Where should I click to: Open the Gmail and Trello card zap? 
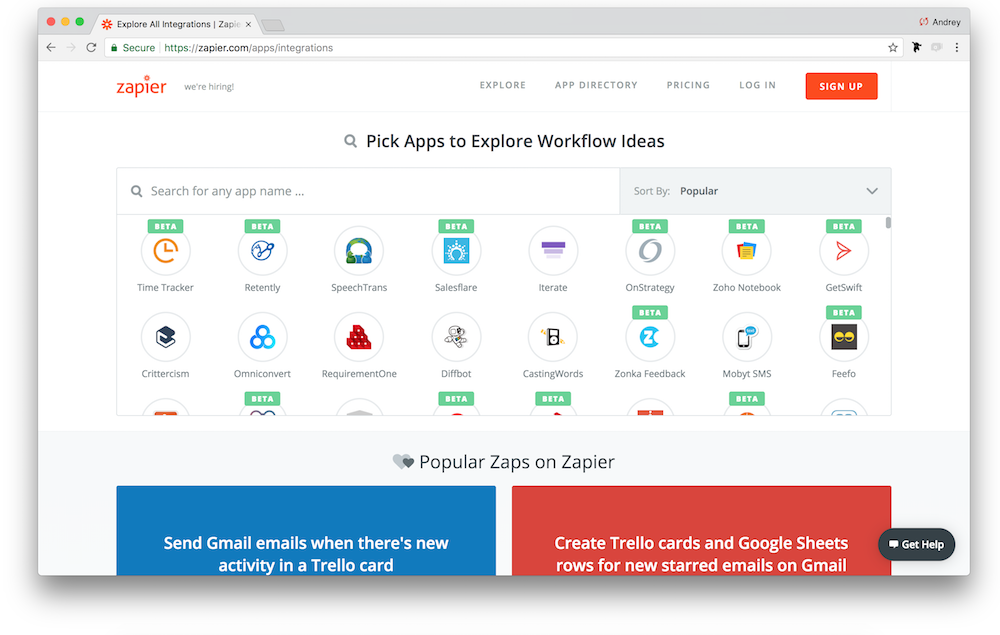pos(306,531)
